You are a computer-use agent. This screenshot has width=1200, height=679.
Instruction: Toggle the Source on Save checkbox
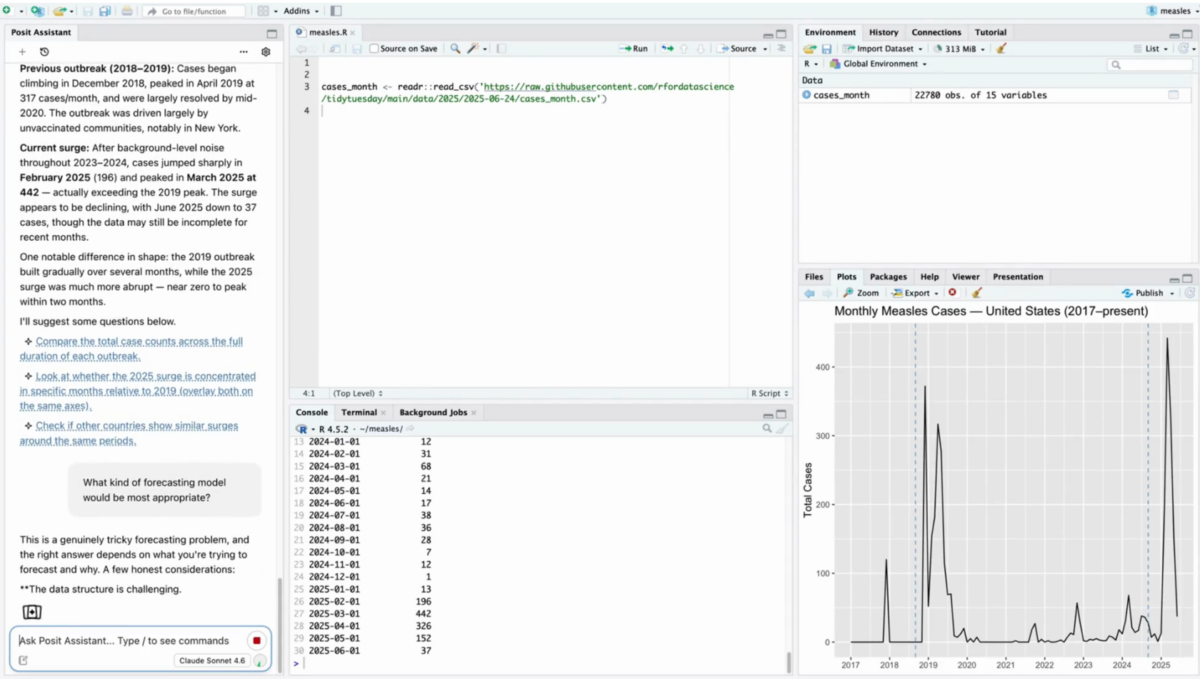374,48
